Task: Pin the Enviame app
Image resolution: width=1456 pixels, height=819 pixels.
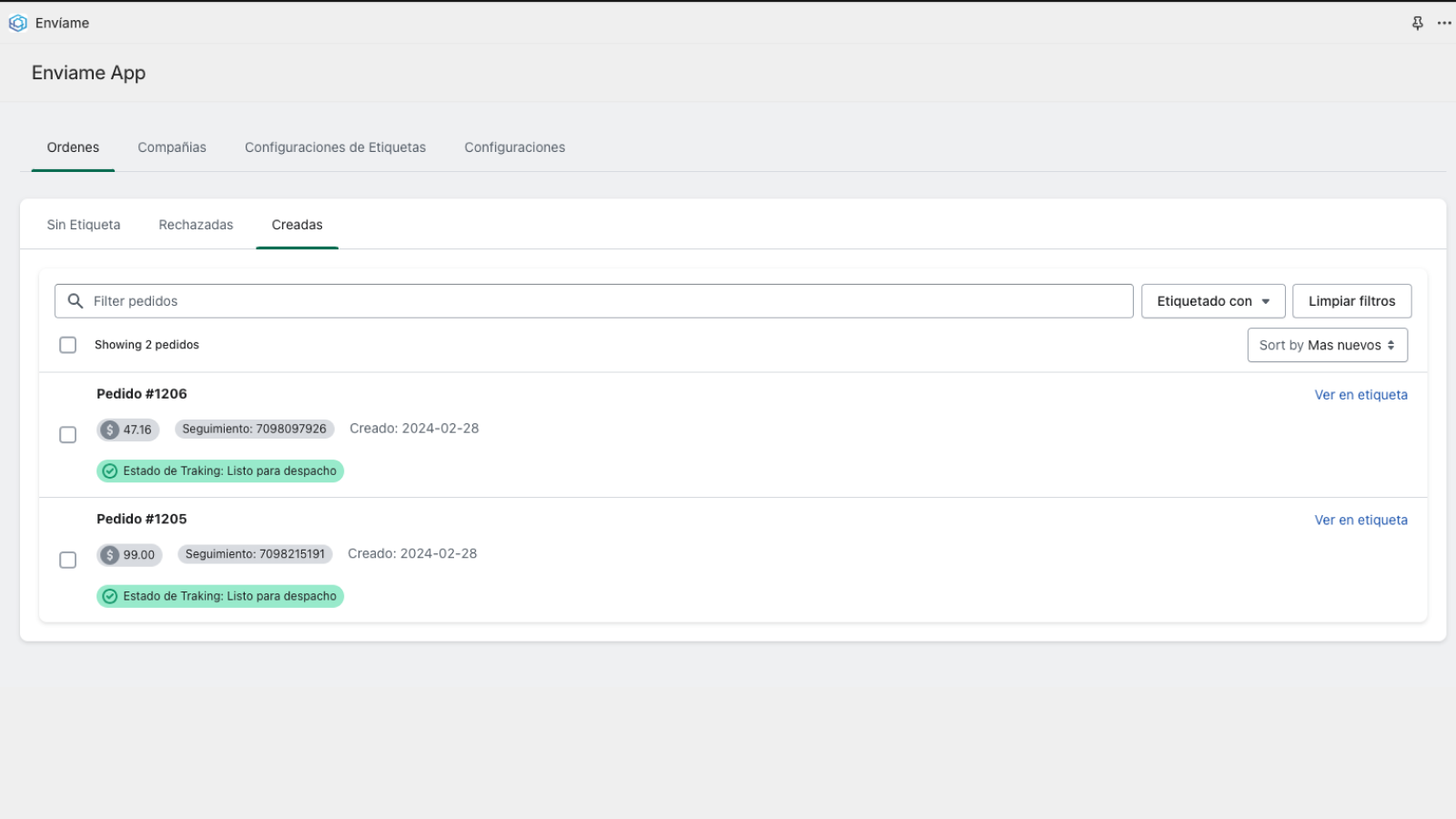Action: click(x=1417, y=24)
